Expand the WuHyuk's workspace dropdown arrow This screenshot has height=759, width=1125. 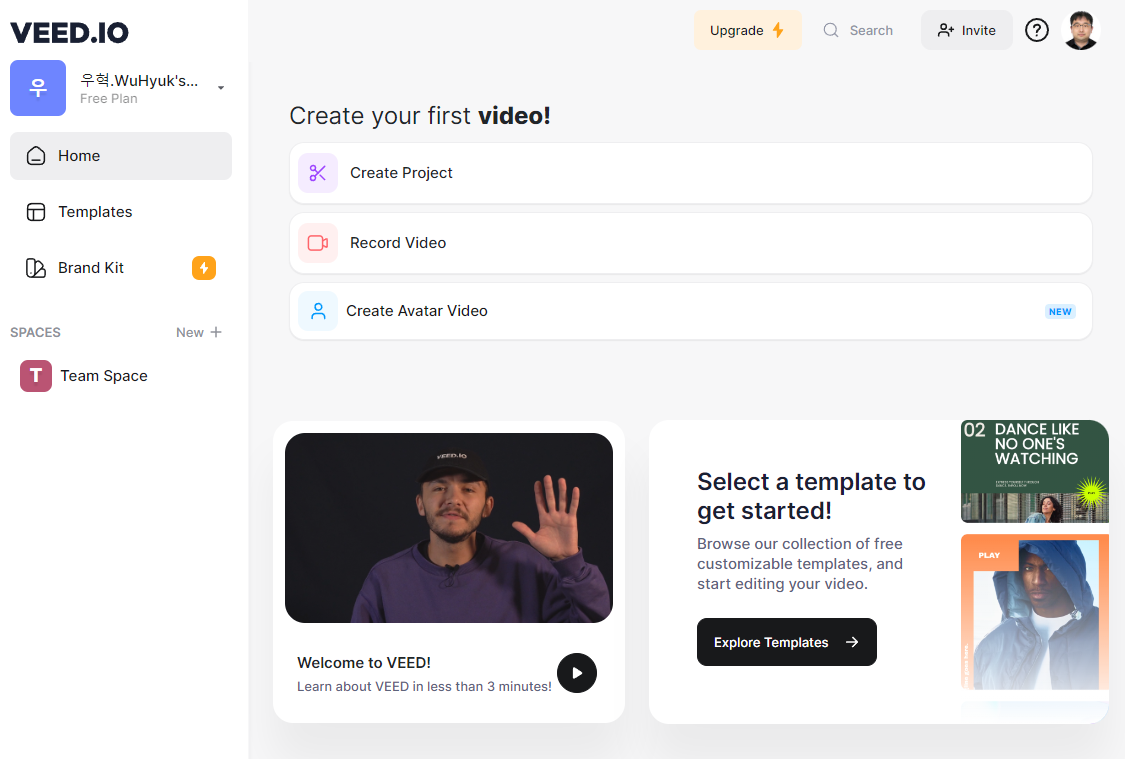221,88
